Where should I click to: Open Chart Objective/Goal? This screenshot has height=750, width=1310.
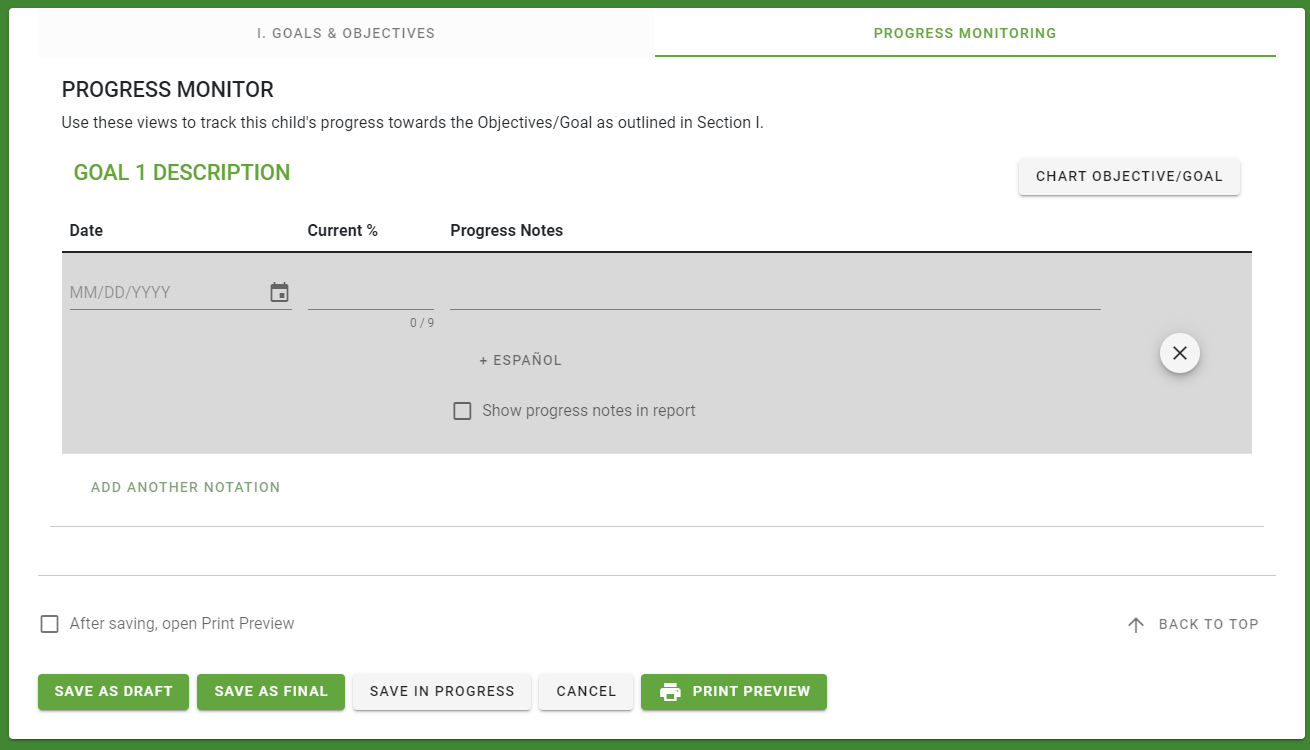click(1129, 177)
